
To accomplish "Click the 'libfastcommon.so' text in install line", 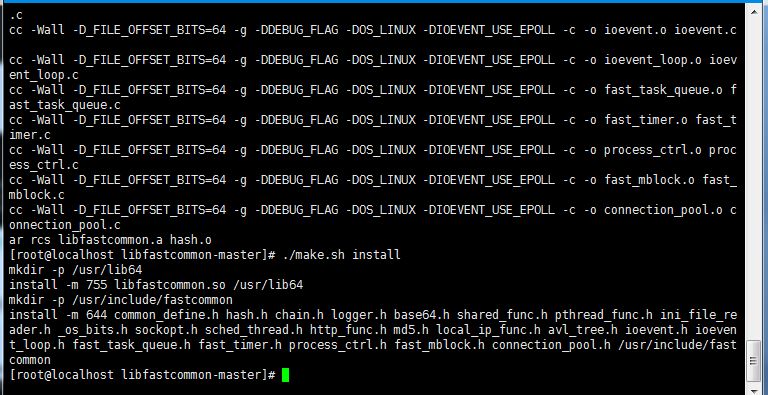I will (169, 285).
